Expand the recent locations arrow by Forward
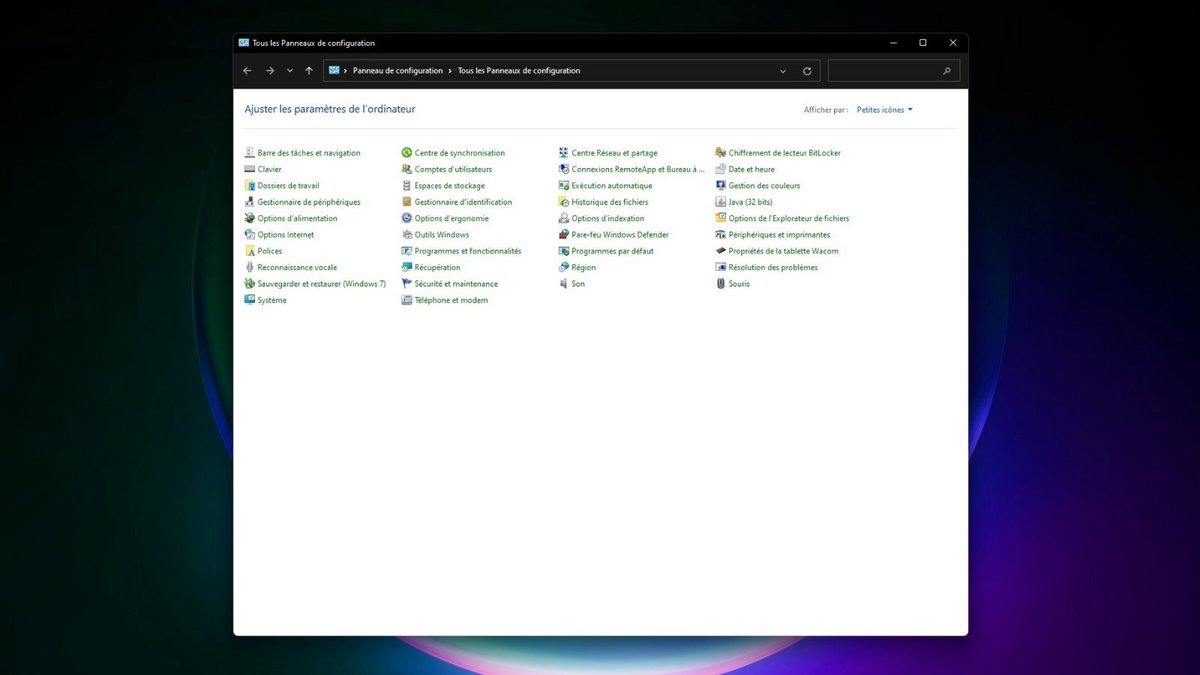 (x=290, y=71)
